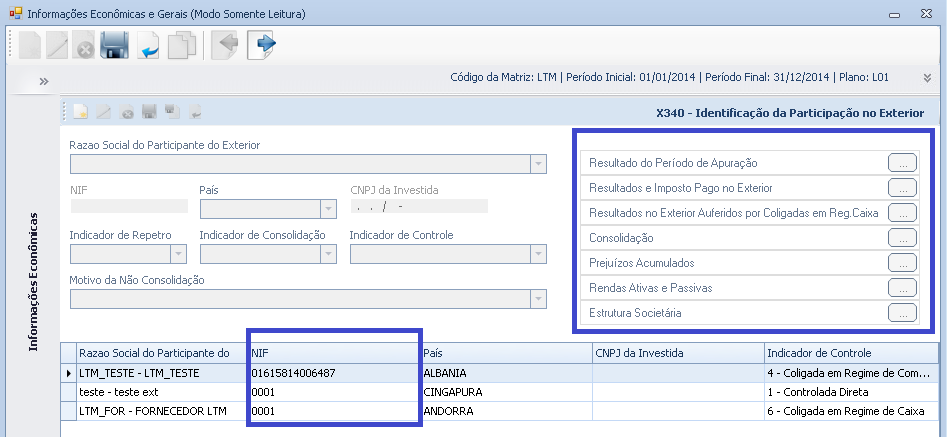This screenshot has height=437, width=947.
Task: Go to previous page with grey arrow icon
Action: click(x=226, y=45)
